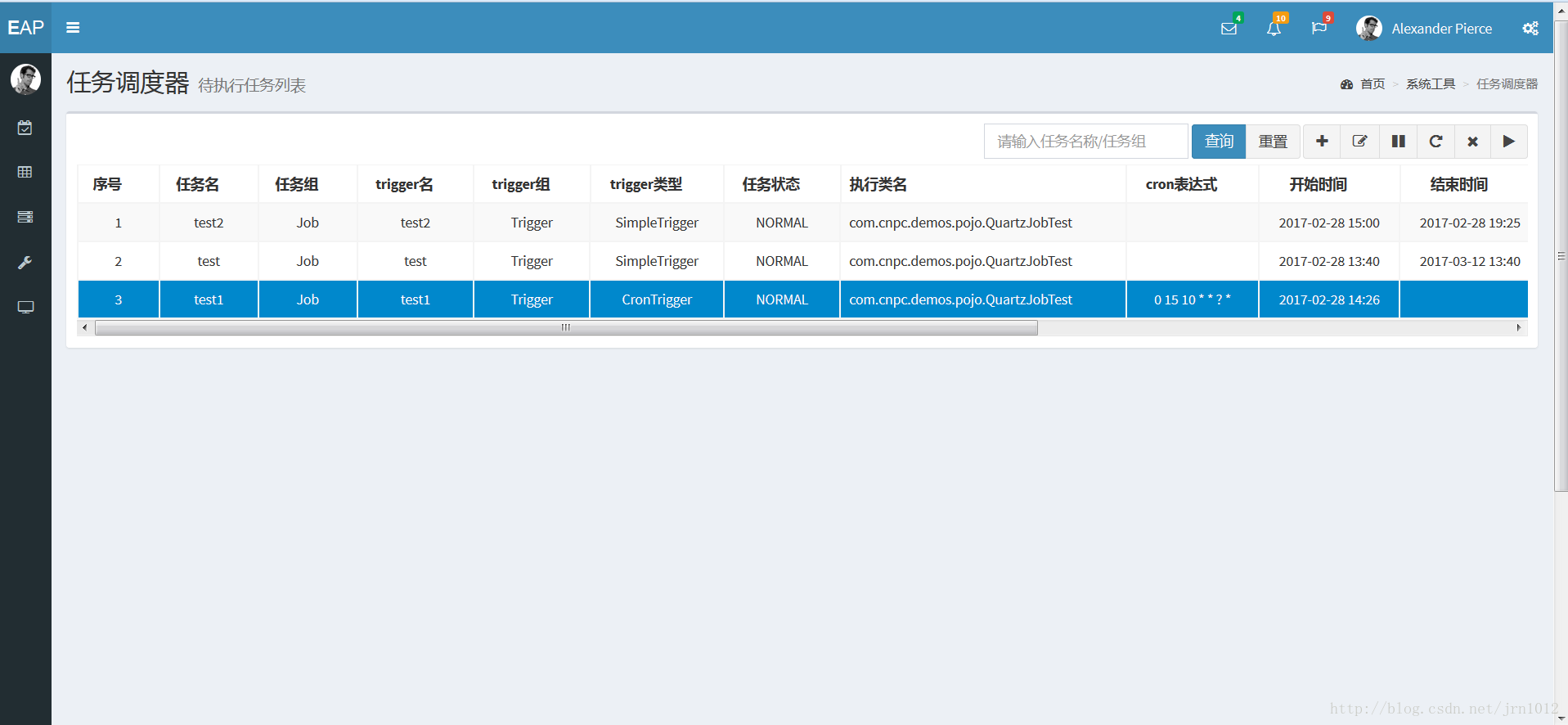Click the 查询 search button
Screen dimensions: 1568x725
tap(1219, 142)
